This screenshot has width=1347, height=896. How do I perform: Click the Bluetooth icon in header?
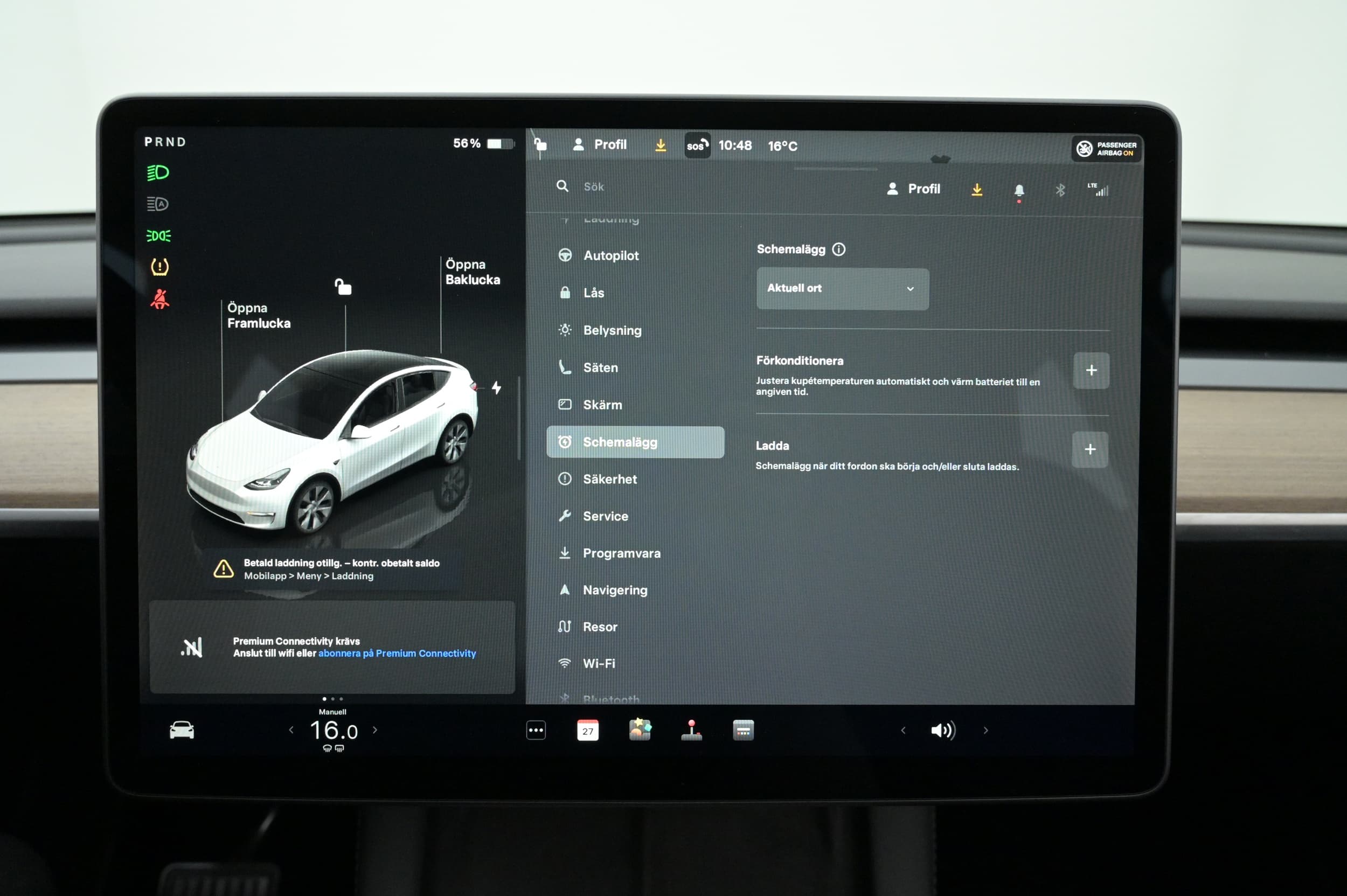(1060, 190)
